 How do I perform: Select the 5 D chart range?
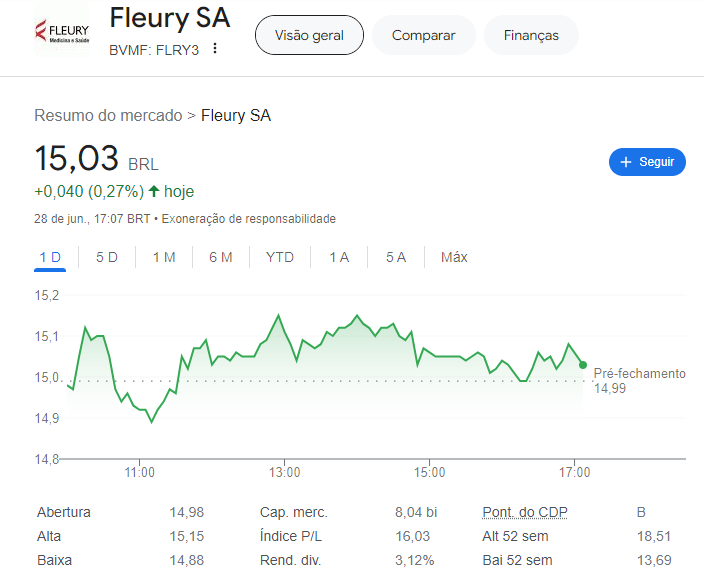click(107, 257)
